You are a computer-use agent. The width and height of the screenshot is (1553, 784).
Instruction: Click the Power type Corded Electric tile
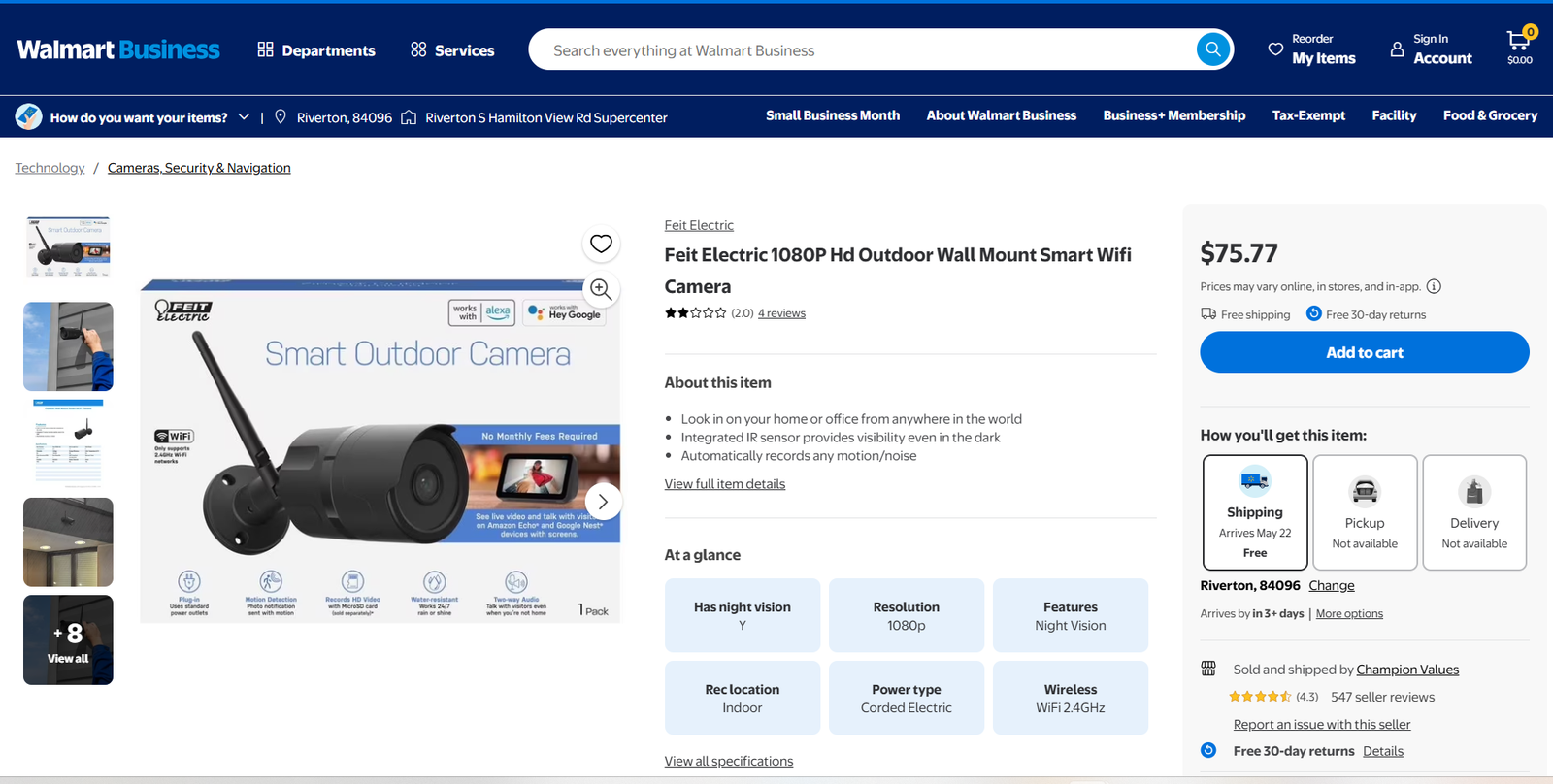tap(907, 698)
